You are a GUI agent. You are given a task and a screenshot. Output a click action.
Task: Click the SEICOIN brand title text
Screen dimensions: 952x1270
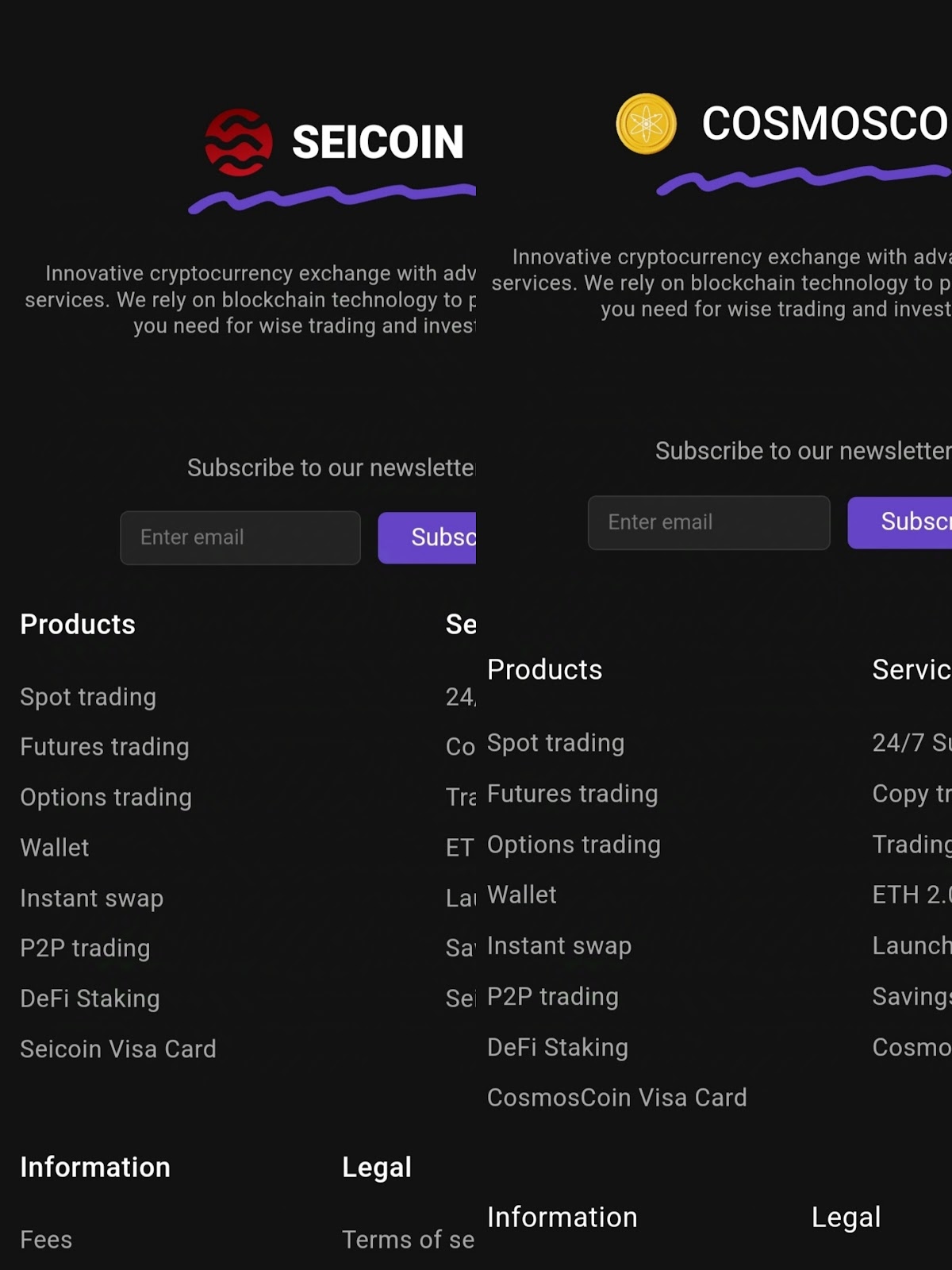pos(378,142)
